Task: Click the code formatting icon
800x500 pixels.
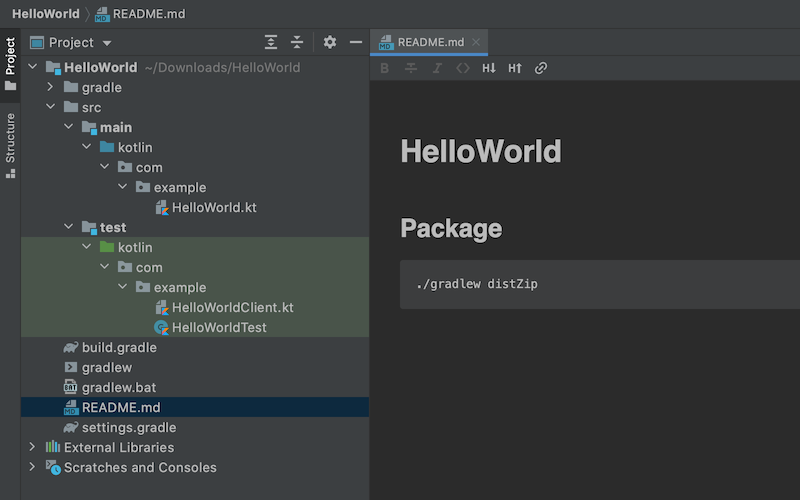Action: point(463,69)
